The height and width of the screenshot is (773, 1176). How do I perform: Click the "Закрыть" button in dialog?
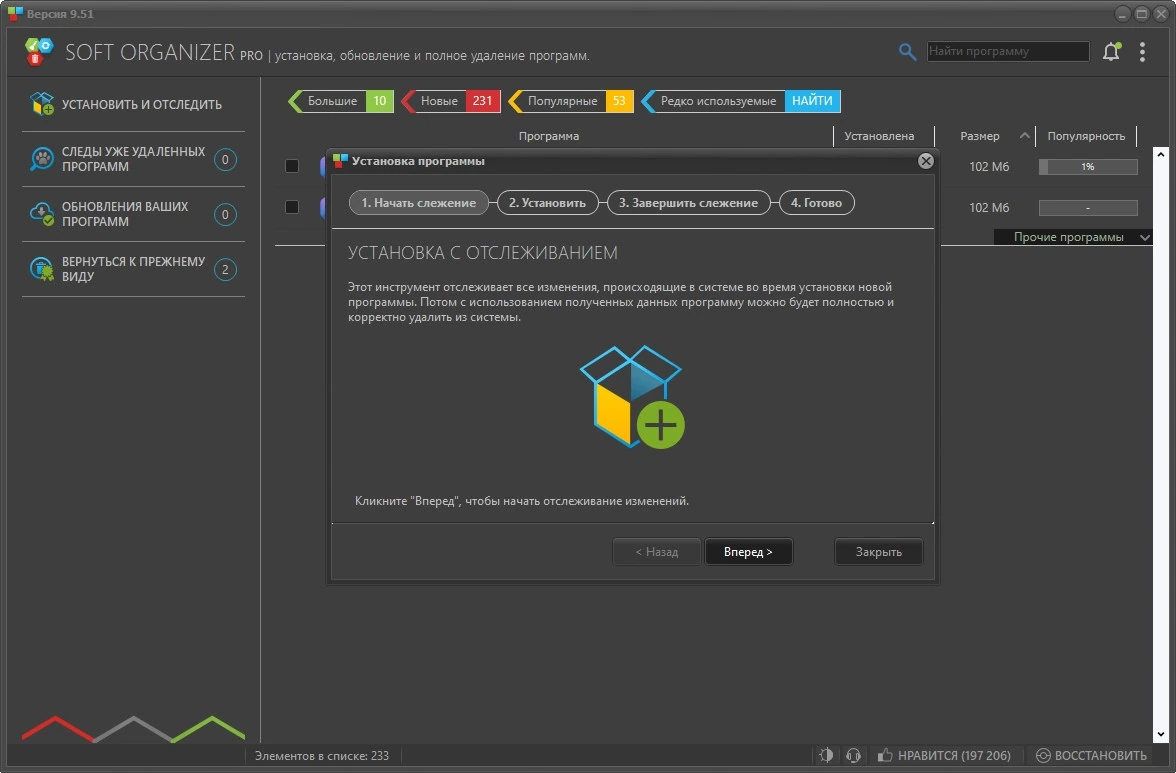pos(878,552)
